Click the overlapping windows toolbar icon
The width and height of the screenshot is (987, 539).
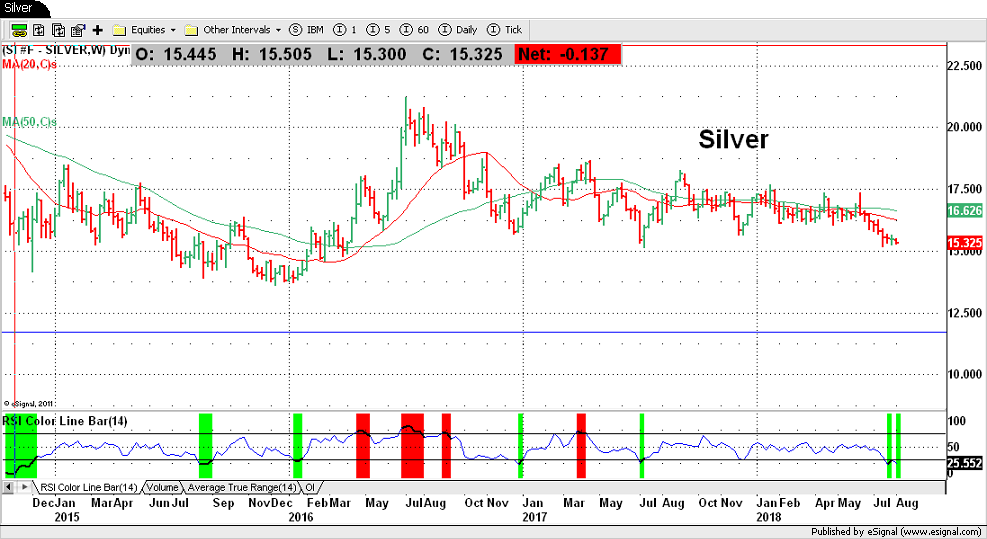[x=59, y=30]
